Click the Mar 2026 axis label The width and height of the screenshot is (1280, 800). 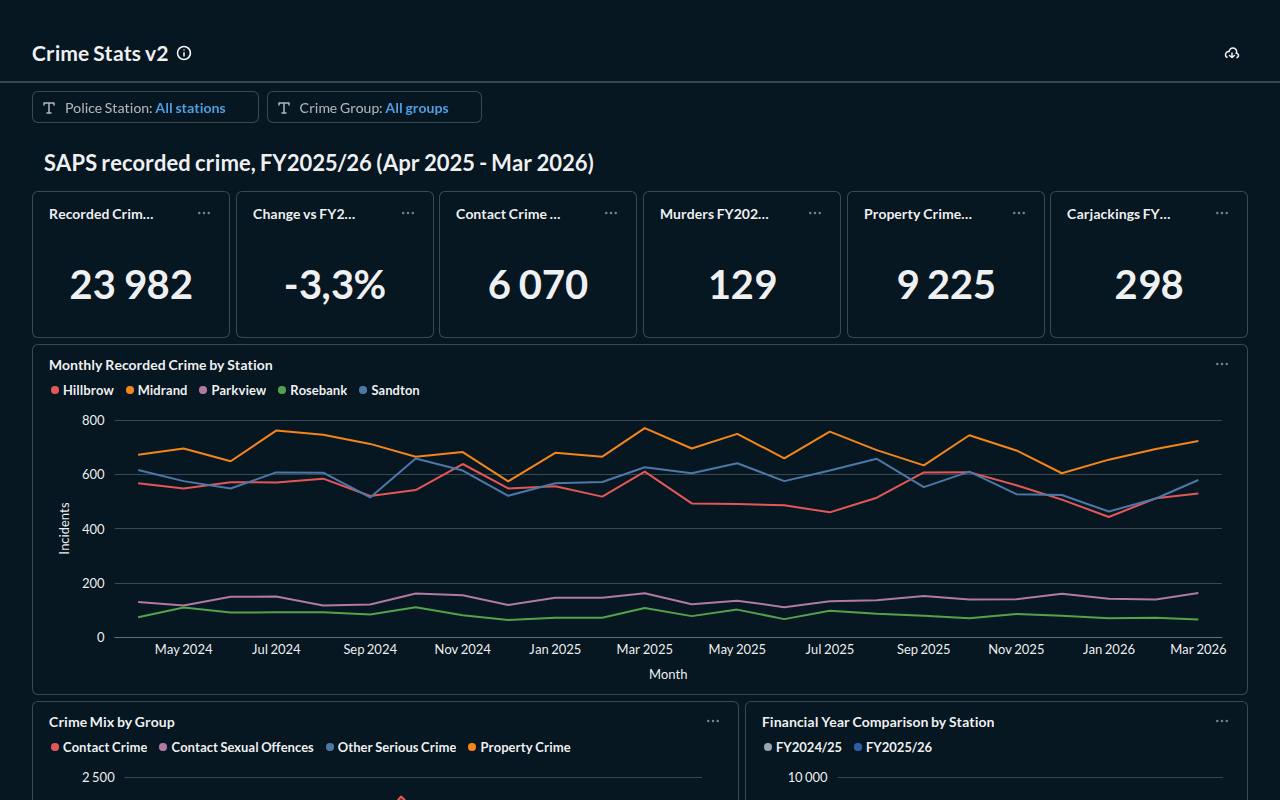1198,649
